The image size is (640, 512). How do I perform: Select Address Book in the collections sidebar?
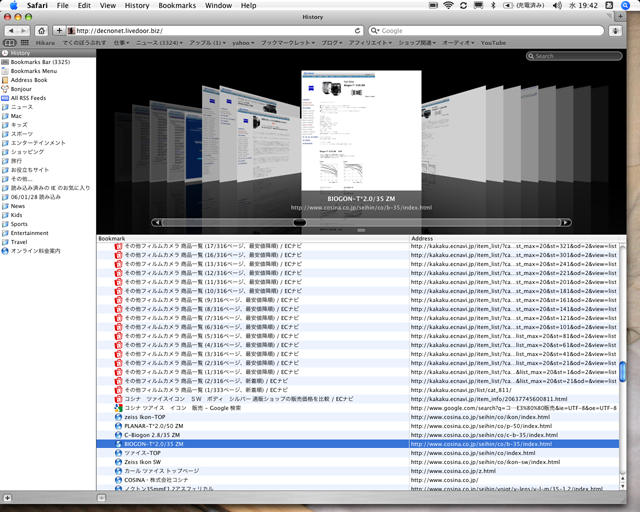pos(48,80)
